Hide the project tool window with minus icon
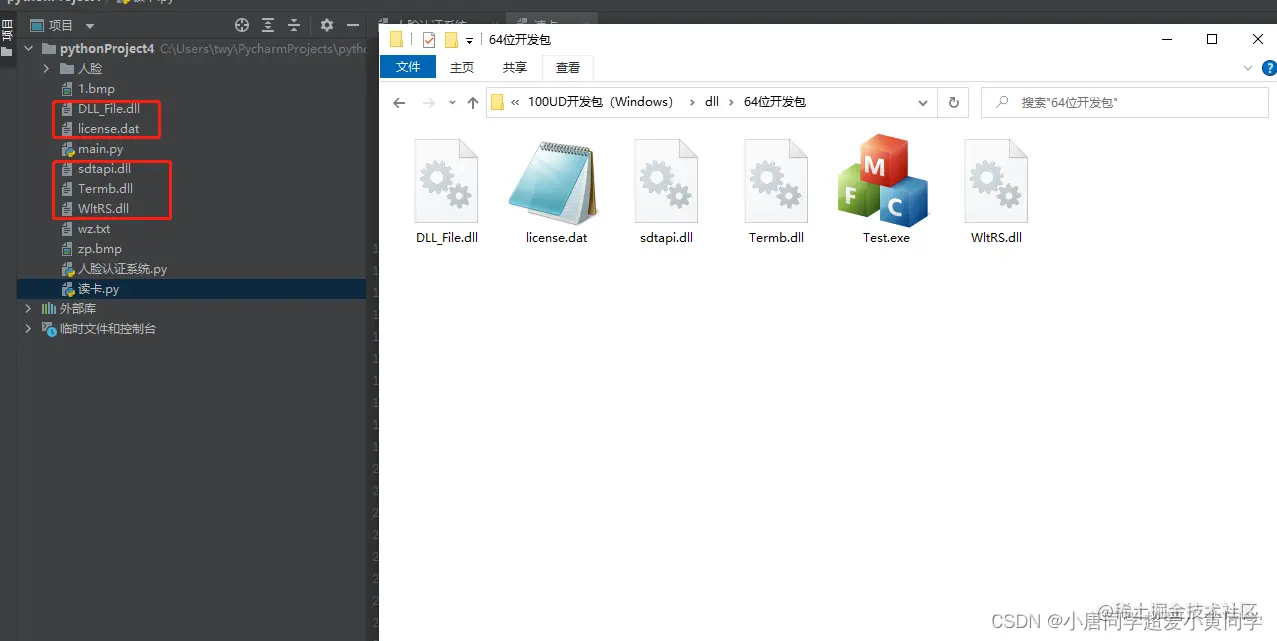 [x=351, y=25]
